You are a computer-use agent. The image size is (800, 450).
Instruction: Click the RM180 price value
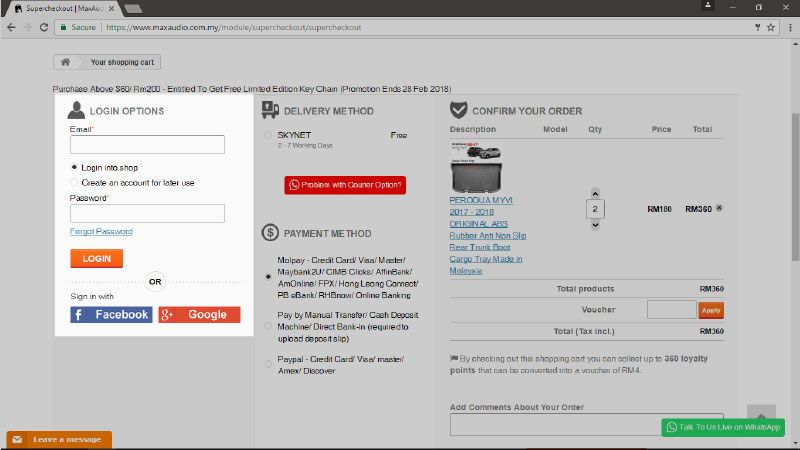[659, 209]
